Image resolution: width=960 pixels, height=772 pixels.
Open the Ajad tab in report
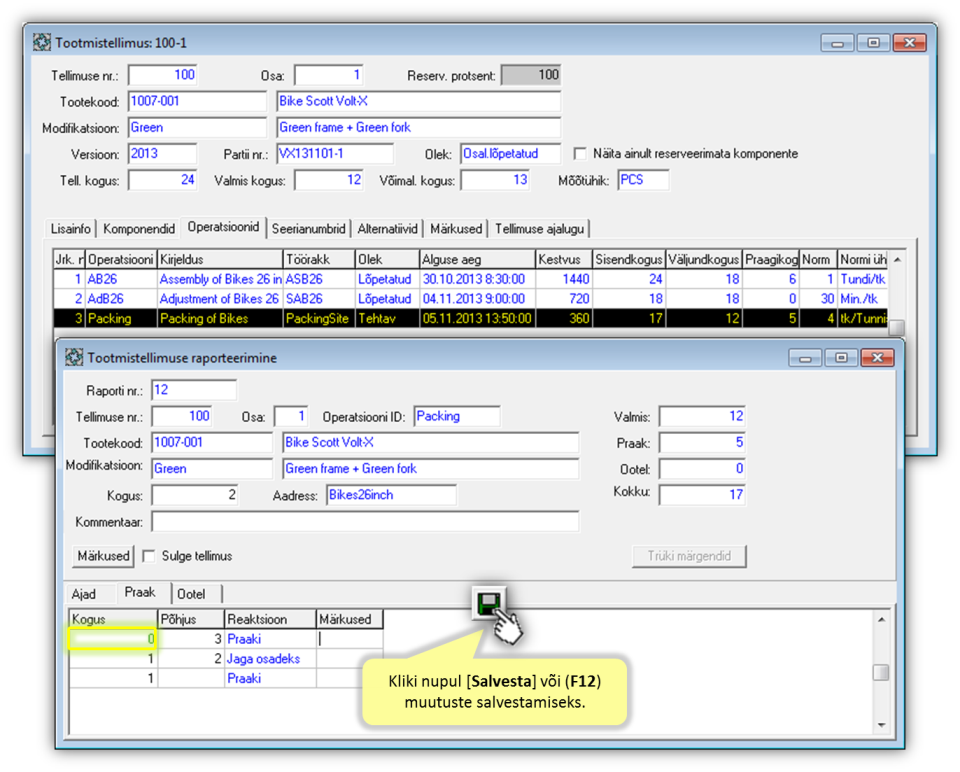(84, 594)
